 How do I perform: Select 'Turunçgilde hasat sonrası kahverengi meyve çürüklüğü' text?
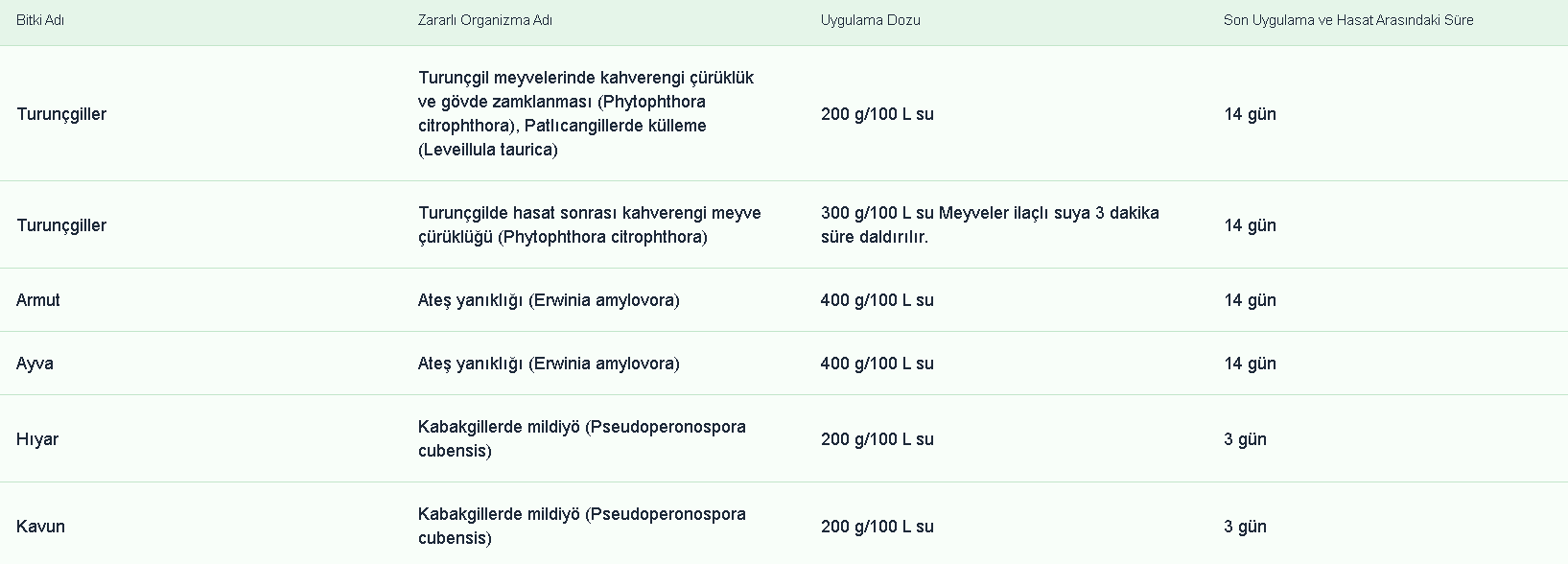pos(589,224)
